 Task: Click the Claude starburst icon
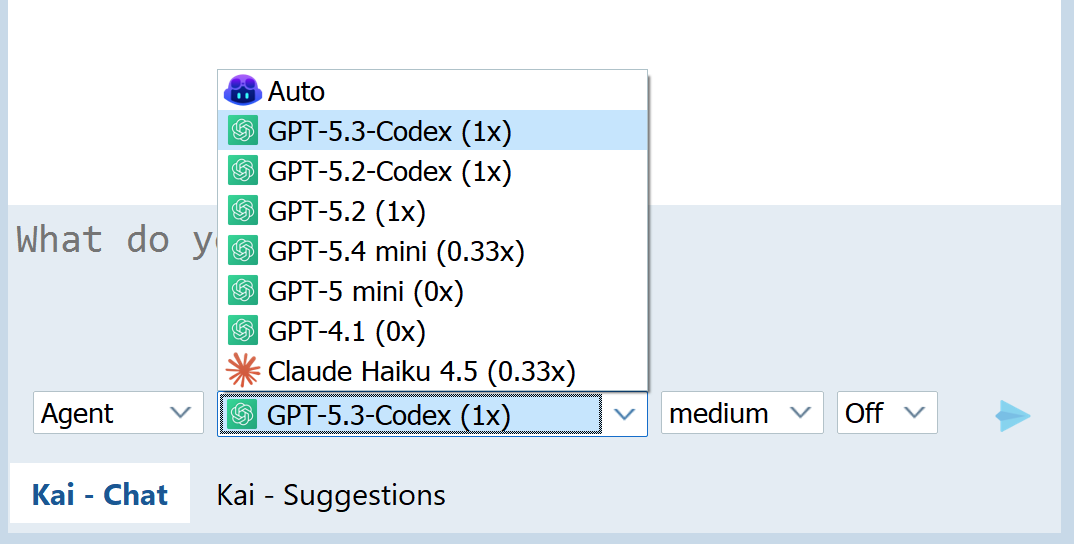pos(243,371)
